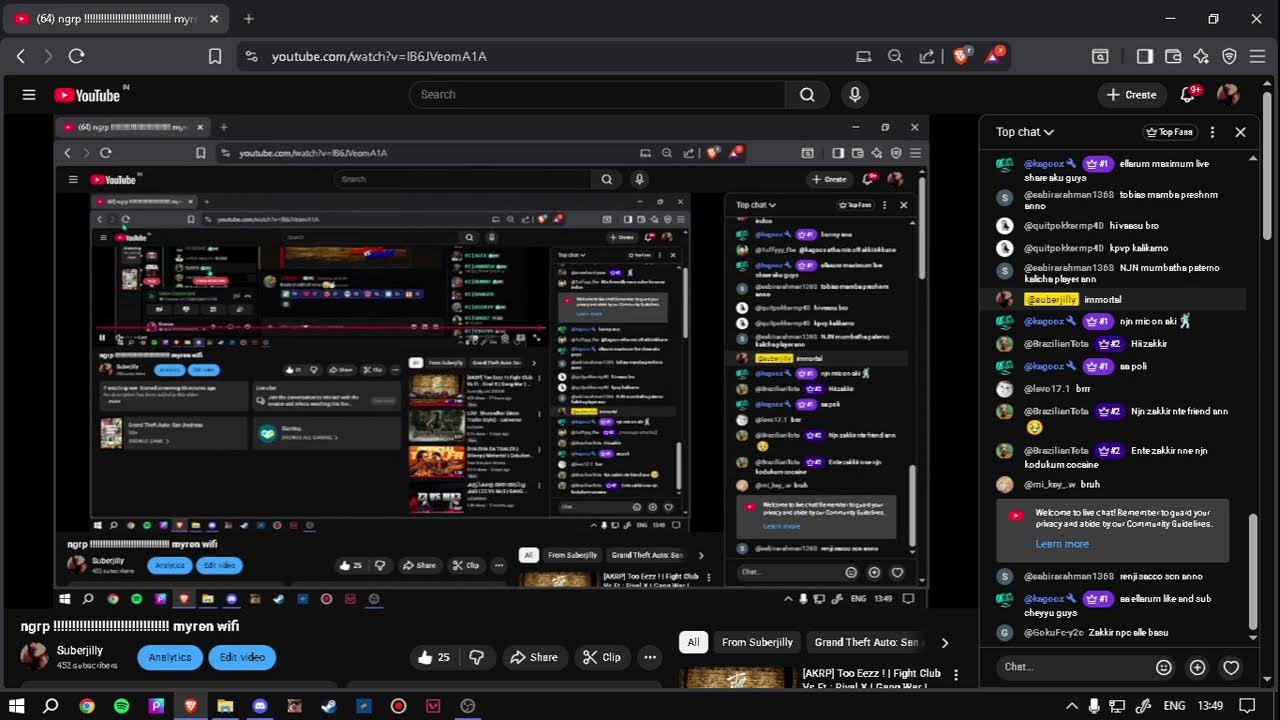Open Brave main menu
The image size is (1280, 720).
pos(1258,57)
